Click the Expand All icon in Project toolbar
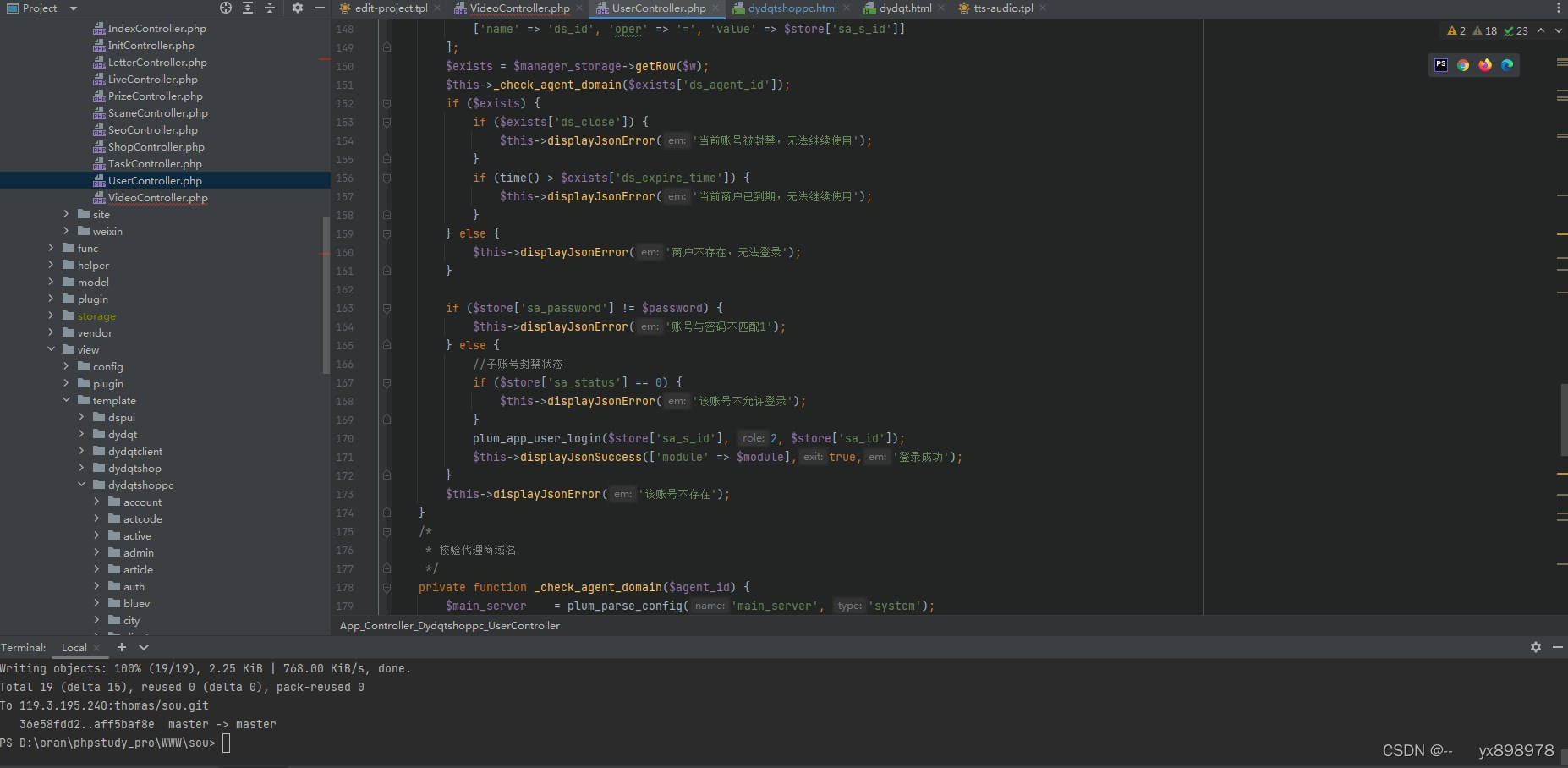Screen dimensions: 1568x768 pyautogui.click(x=248, y=8)
